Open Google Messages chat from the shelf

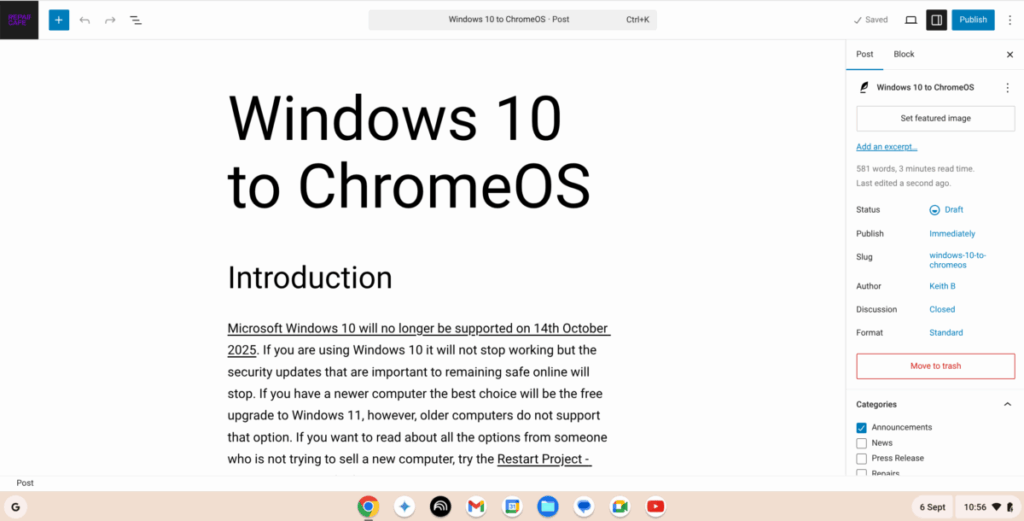[x=584, y=507]
